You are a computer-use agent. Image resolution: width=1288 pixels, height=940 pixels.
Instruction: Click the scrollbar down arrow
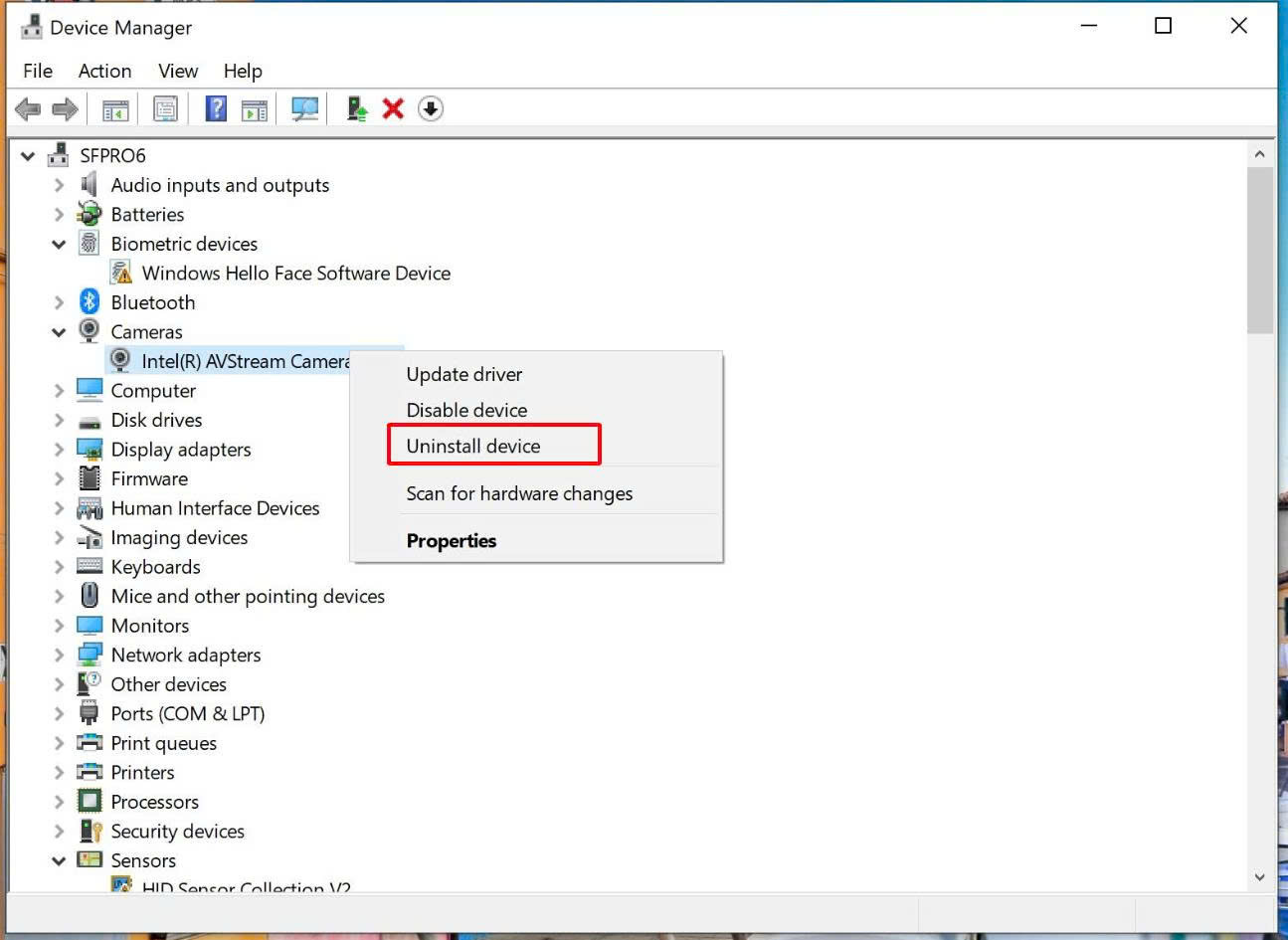(x=1259, y=877)
